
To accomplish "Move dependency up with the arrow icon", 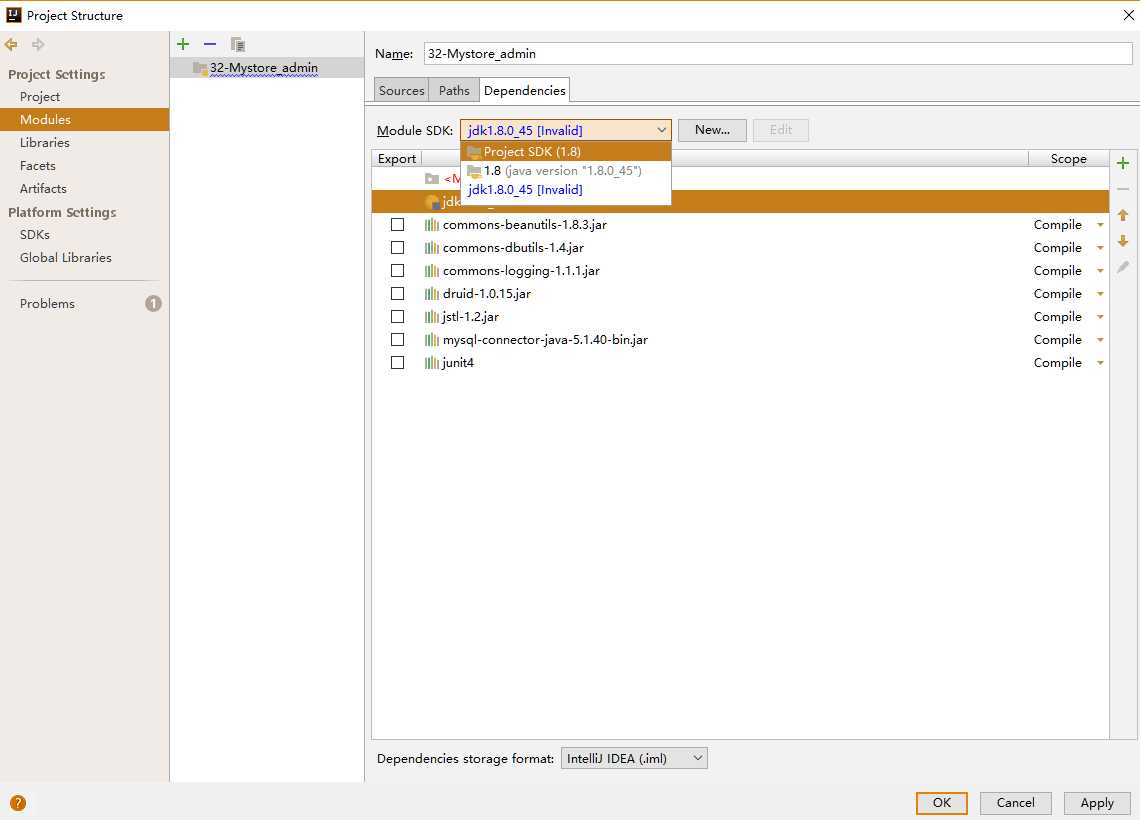I will (x=1123, y=215).
